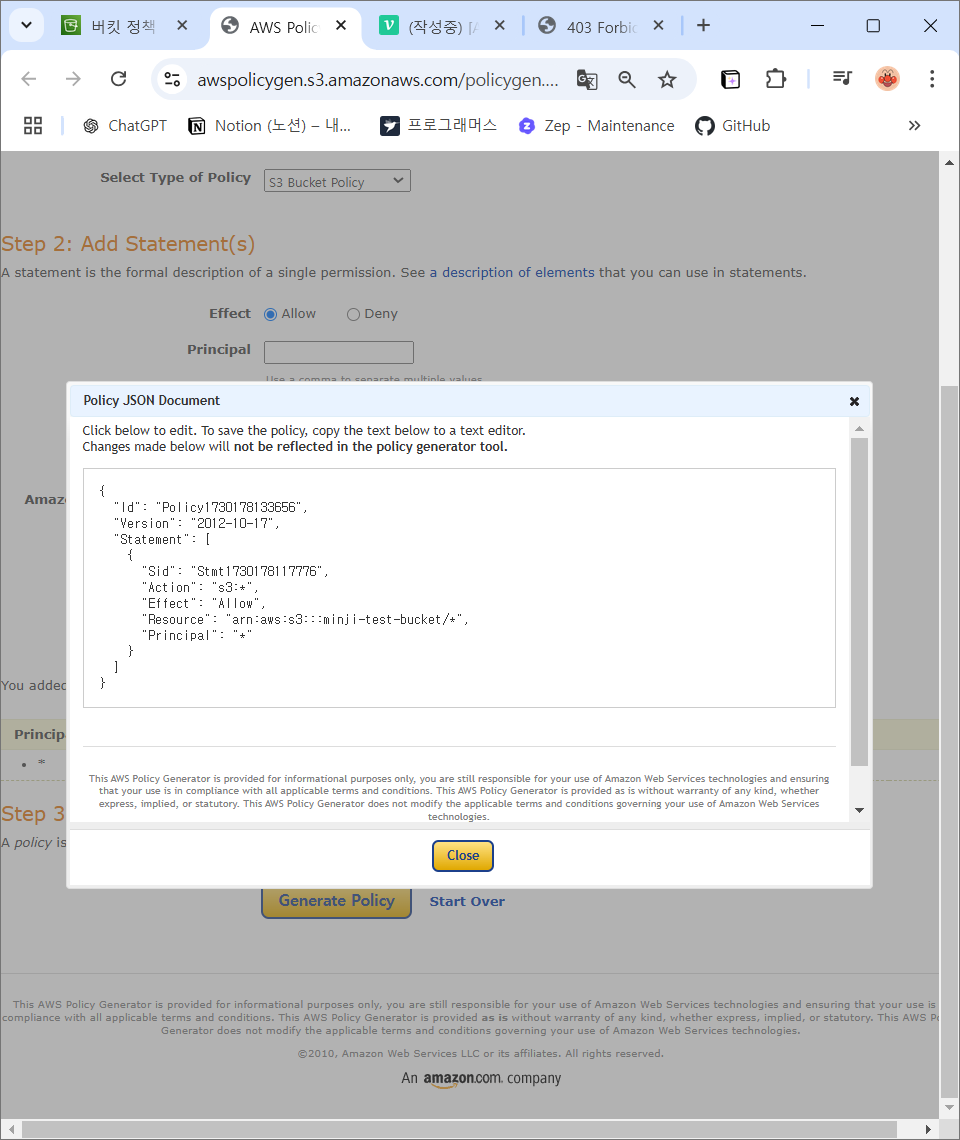Open a new browser tab
Viewport: 960px width, 1140px height.
(x=703, y=26)
